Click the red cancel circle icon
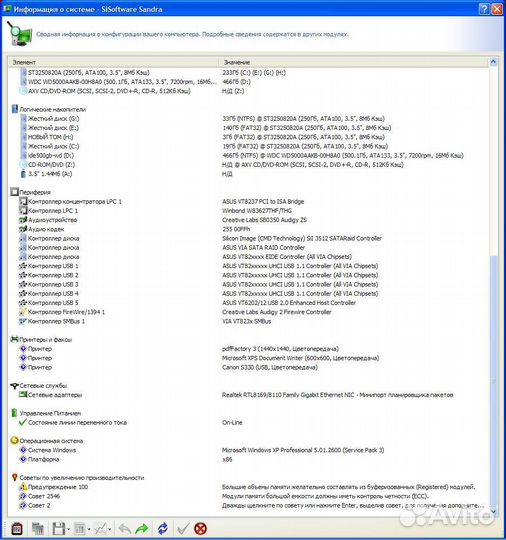The image size is (506, 540). point(200,528)
